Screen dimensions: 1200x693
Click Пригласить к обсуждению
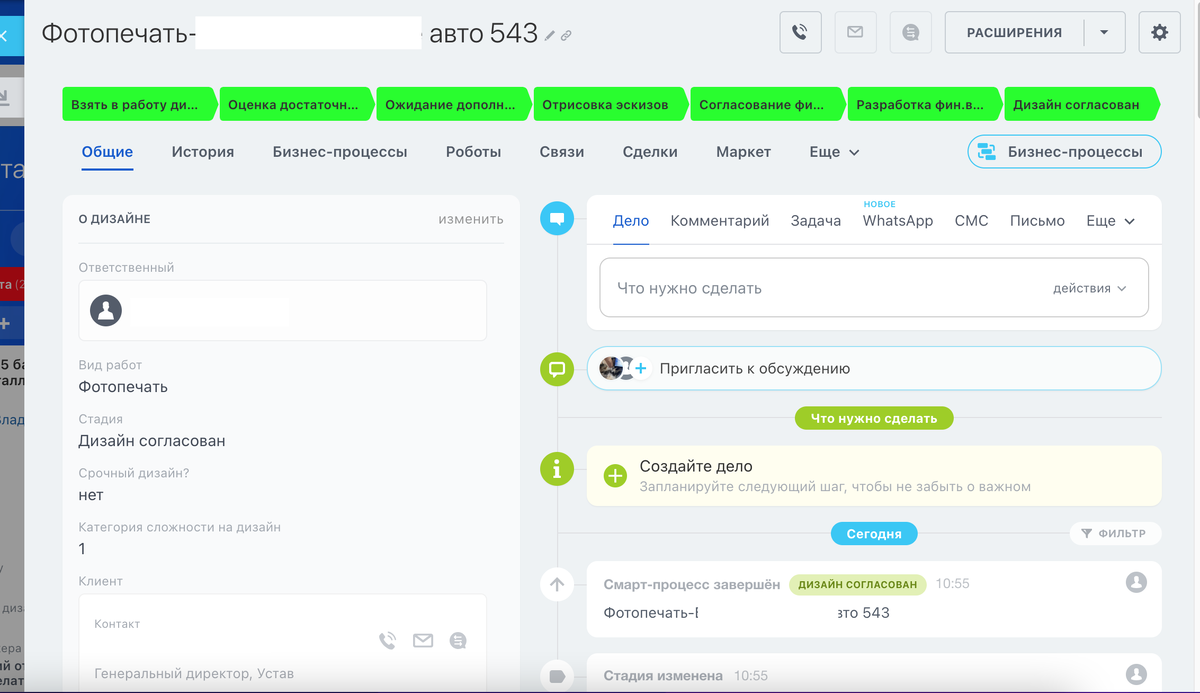755,368
